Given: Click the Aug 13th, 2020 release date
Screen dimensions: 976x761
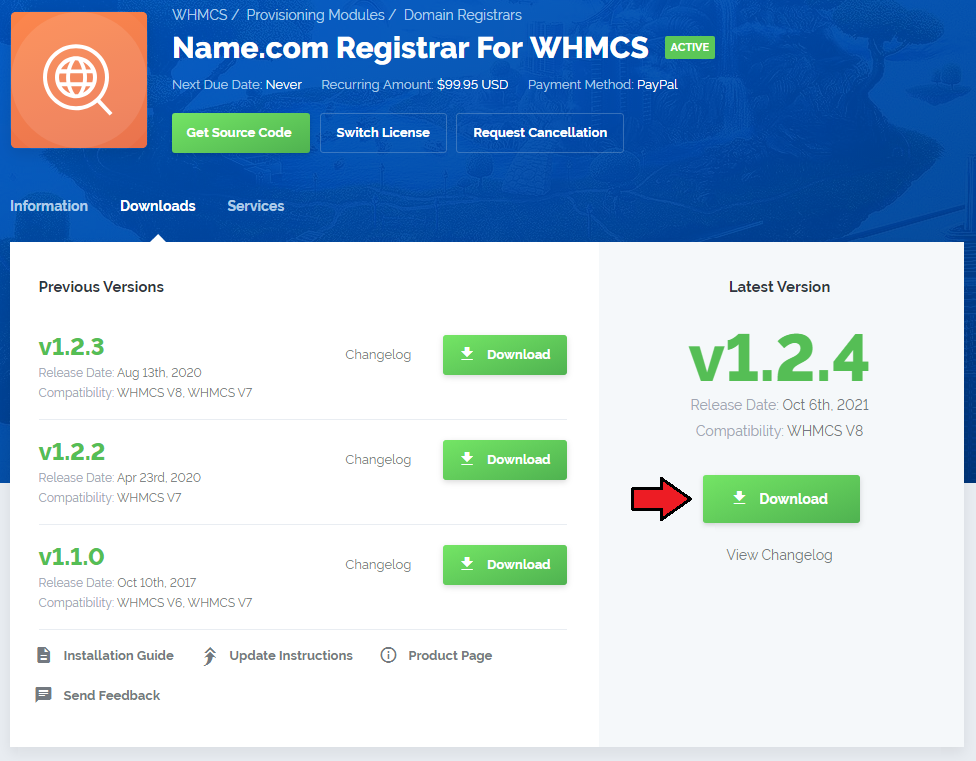Looking at the screenshot, I should [159, 373].
